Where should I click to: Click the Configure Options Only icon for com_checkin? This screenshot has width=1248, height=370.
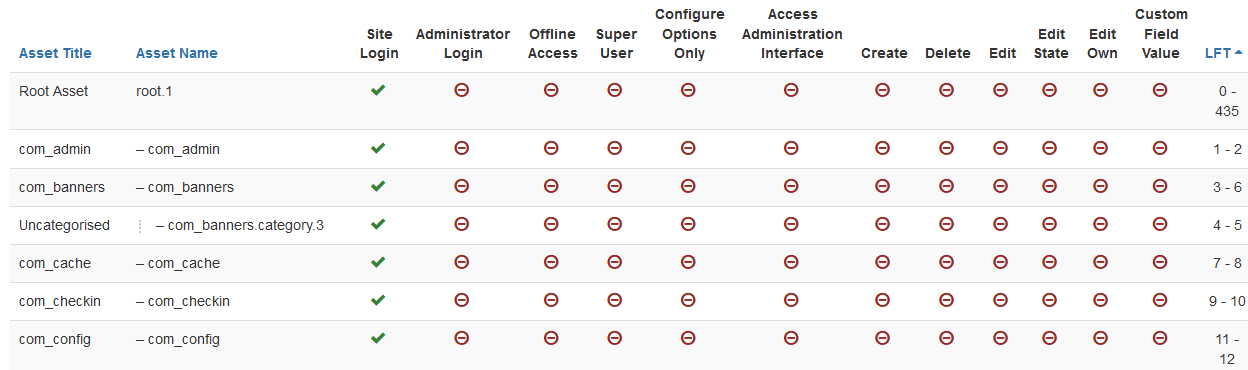(x=688, y=300)
